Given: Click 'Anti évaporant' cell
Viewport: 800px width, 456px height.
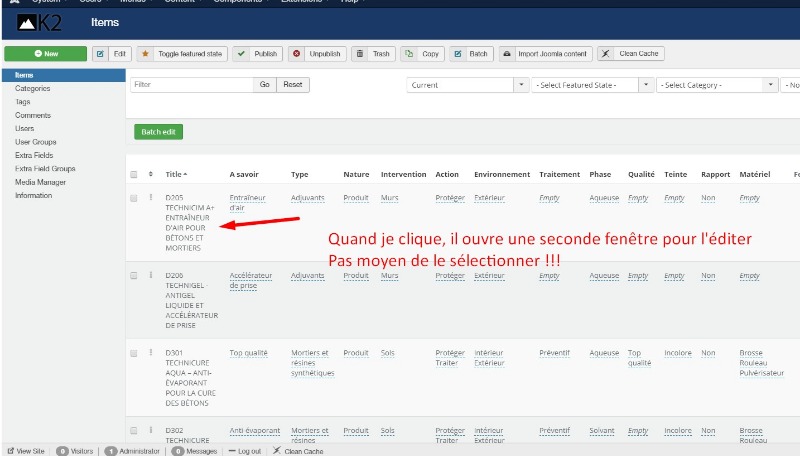Looking at the screenshot, I should point(255,430).
